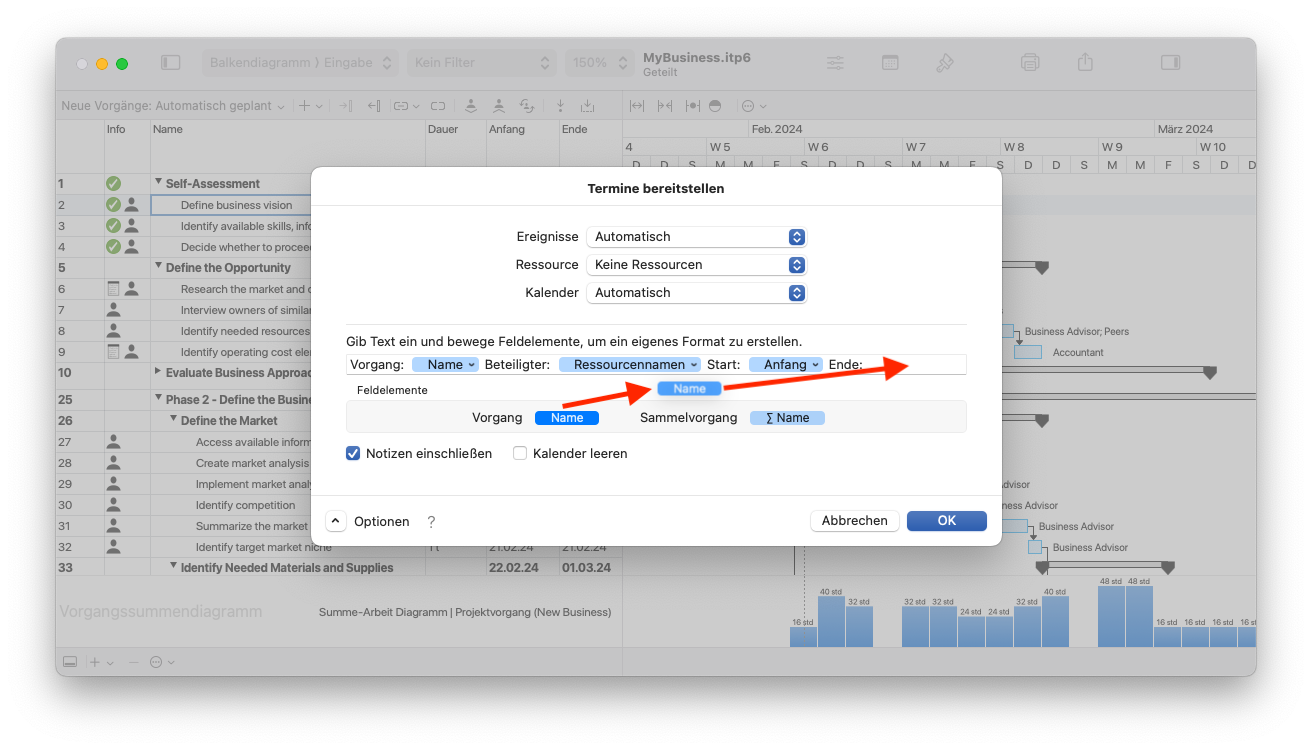Click the outdent activity icon
The image size is (1312, 750).
[x=374, y=105]
